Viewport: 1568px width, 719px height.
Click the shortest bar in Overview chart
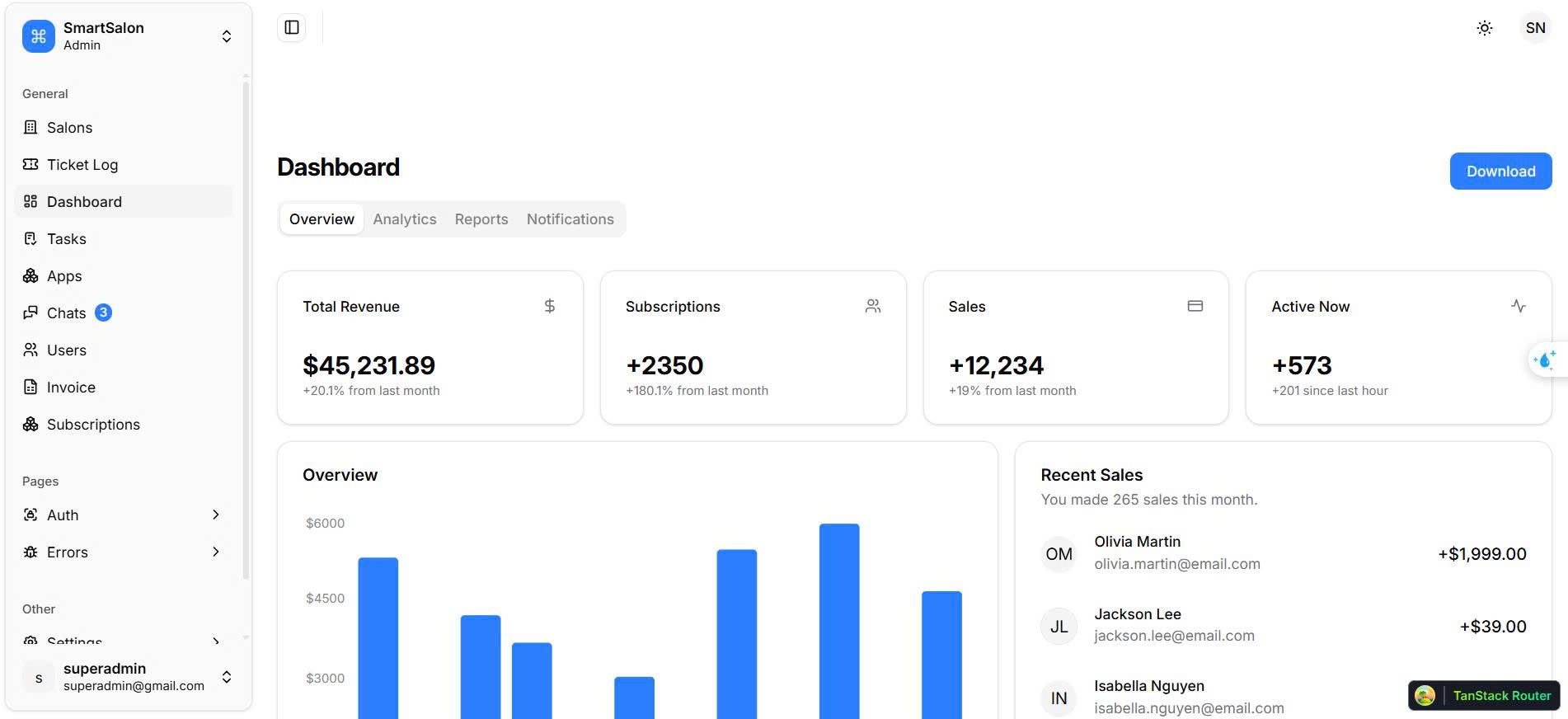click(x=634, y=698)
